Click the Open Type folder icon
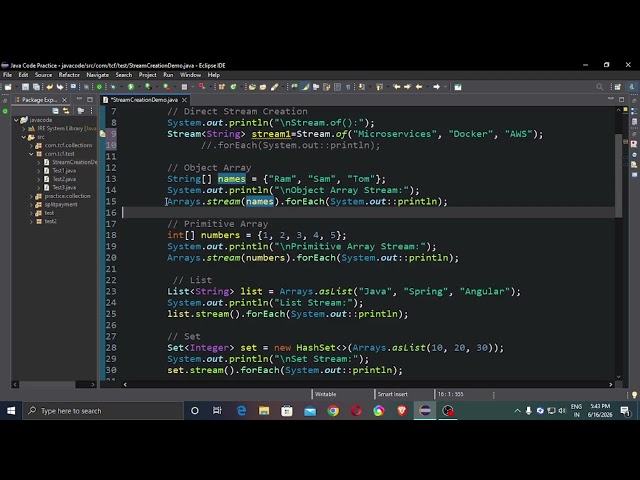Image resolution: width=640 pixels, height=480 pixels. (252, 87)
